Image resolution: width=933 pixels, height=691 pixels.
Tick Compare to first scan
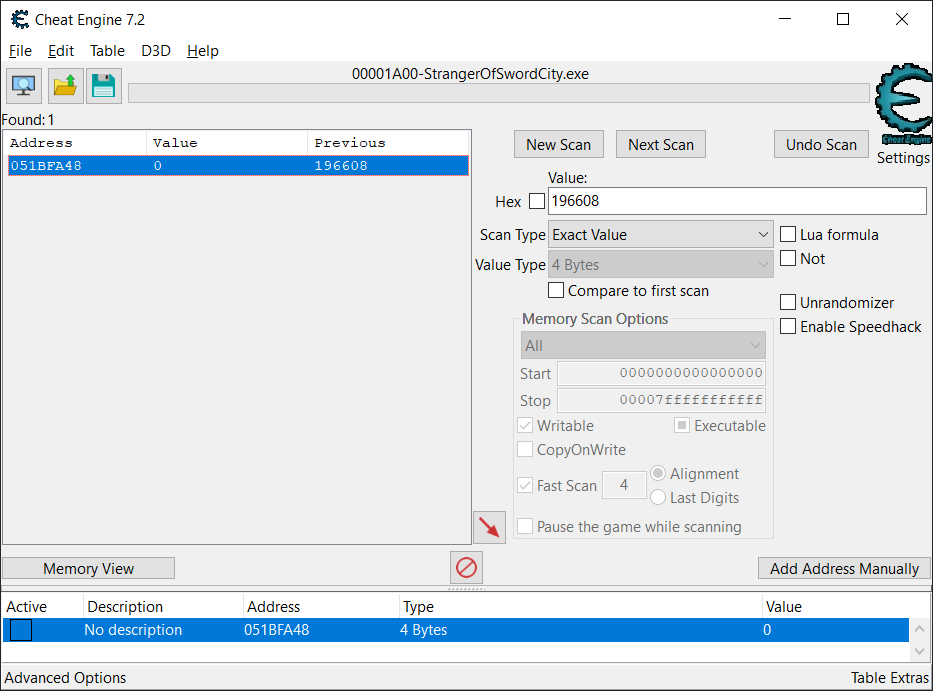[556, 290]
